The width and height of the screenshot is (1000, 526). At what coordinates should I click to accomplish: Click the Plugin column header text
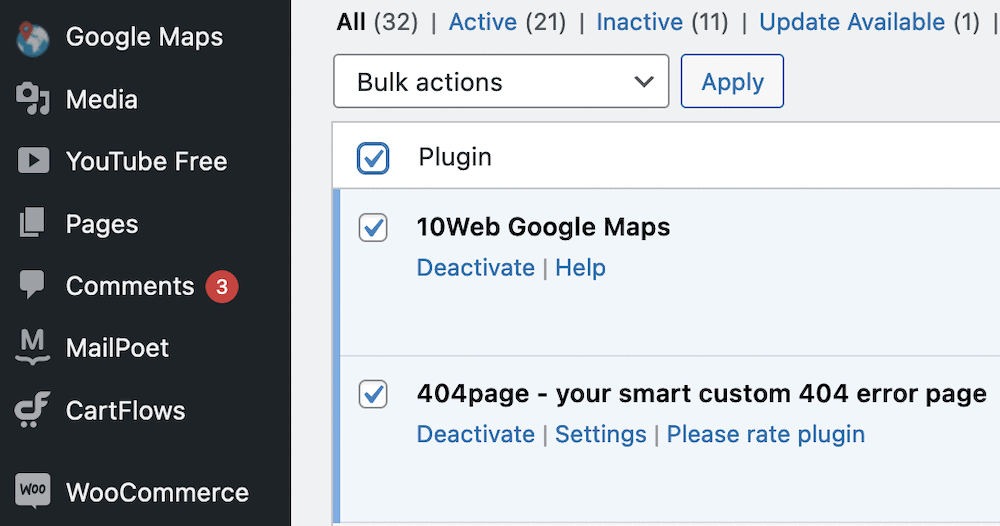(x=455, y=157)
